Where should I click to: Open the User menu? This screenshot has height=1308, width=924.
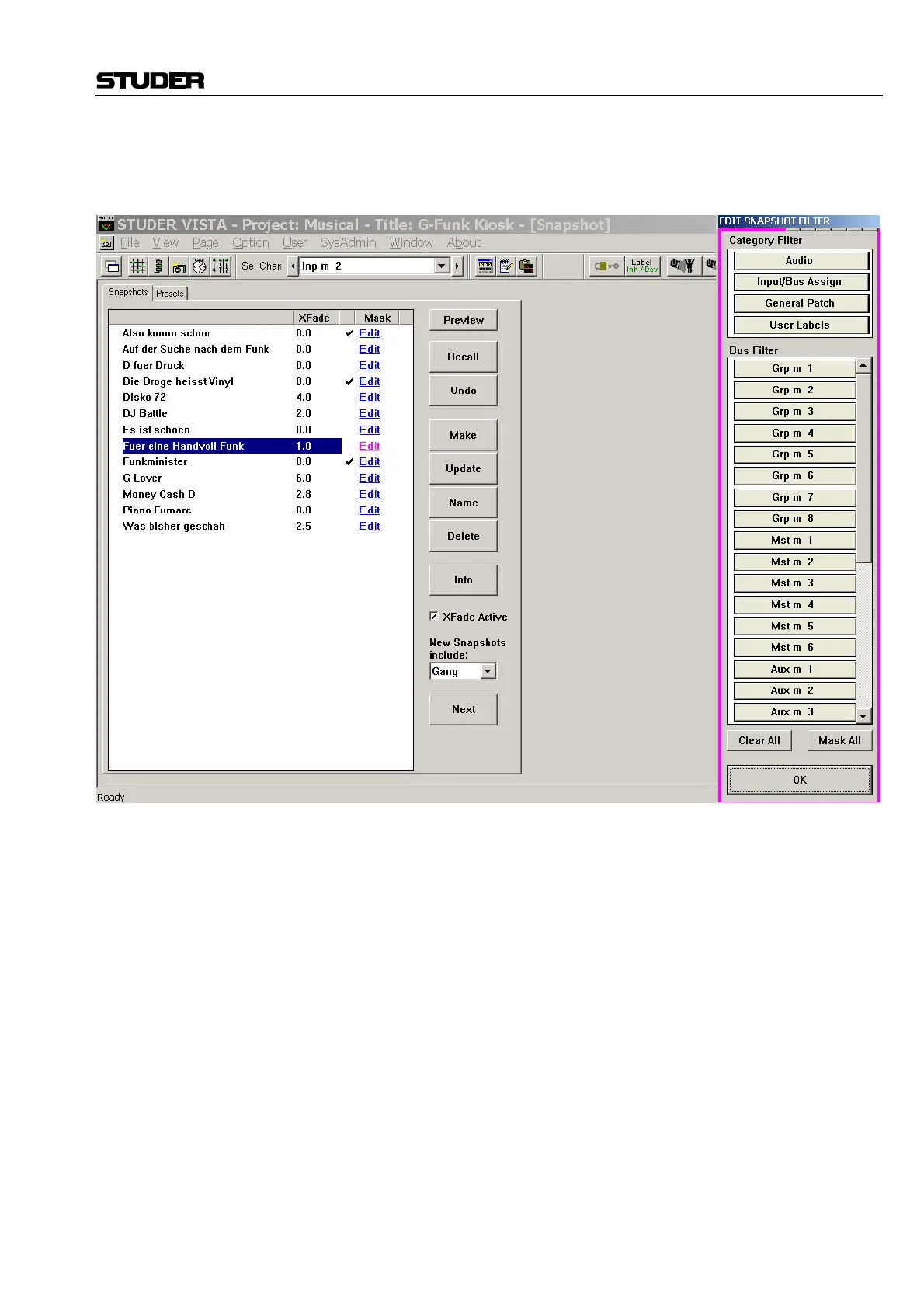(x=295, y=243)
